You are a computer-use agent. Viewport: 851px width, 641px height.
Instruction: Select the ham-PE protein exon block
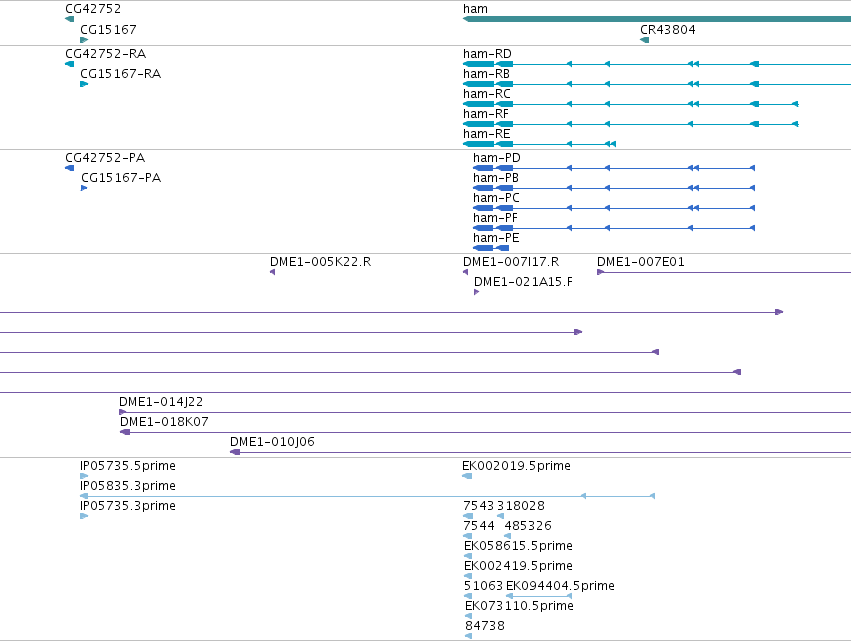pos(491,248)
